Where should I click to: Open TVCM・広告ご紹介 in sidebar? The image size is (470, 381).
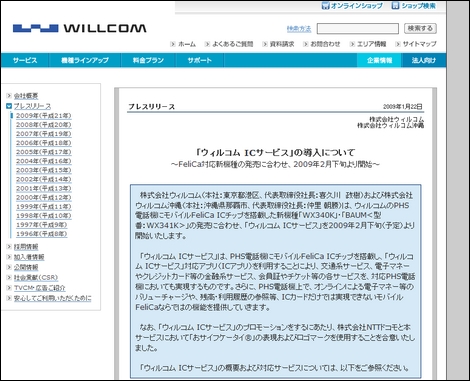tap(40, 288)
